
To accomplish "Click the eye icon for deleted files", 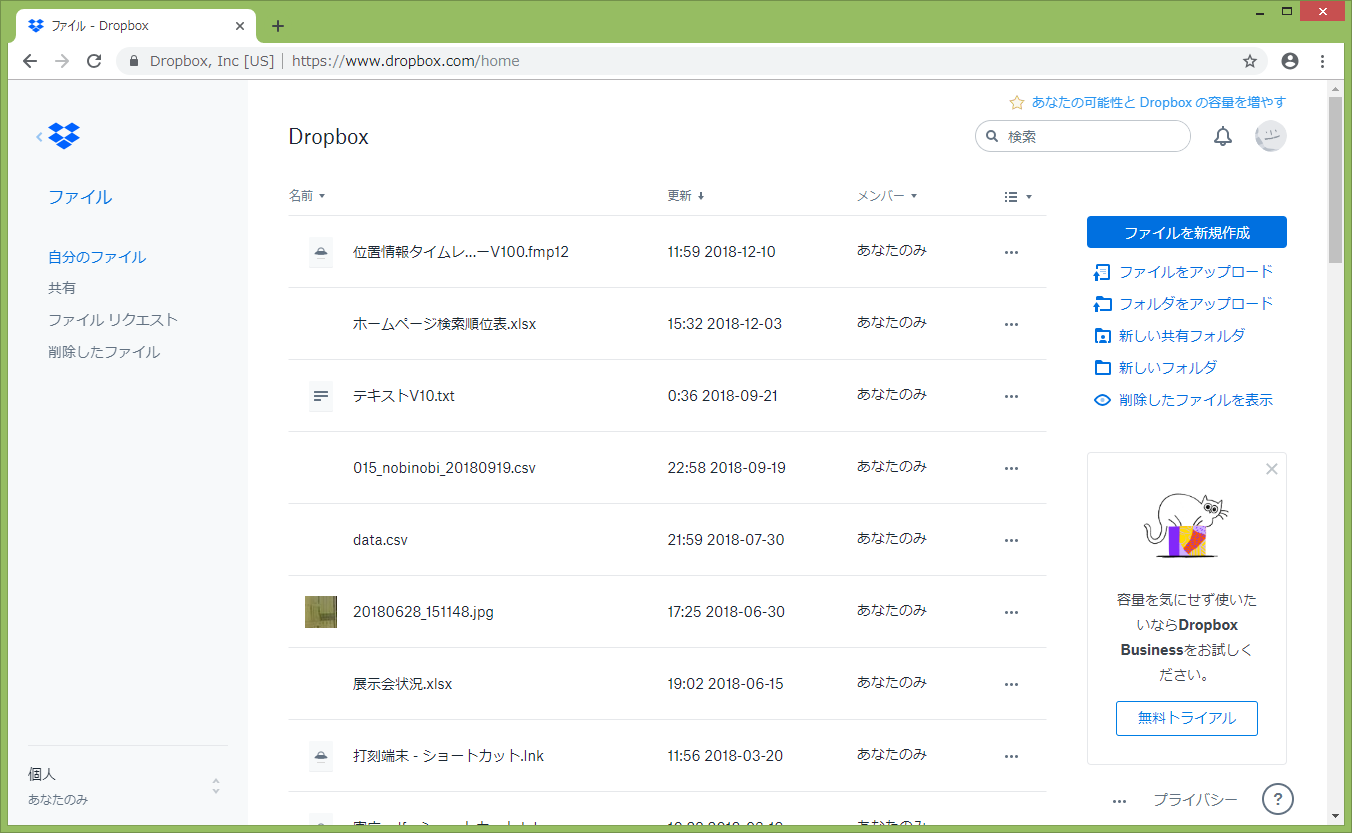I will coord(1102,400).
